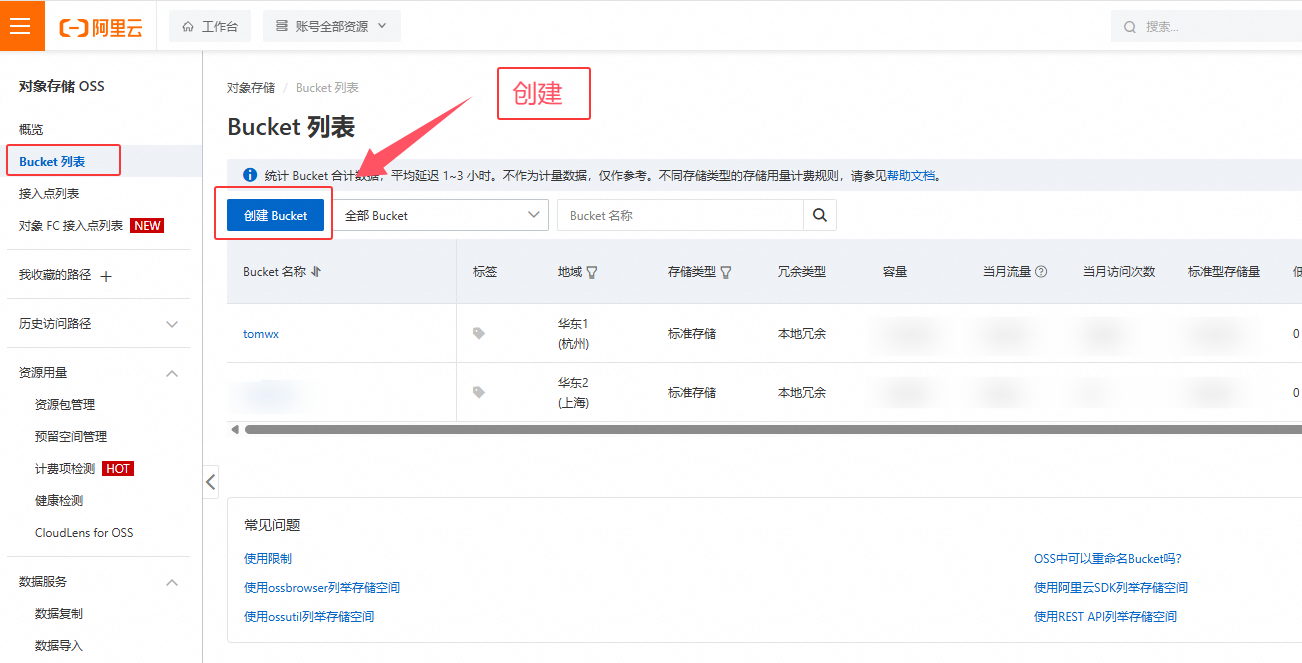Click the Bucket name search magnifier button
This screenshot has width=1302, height=663.
click(x=820, y=215)
